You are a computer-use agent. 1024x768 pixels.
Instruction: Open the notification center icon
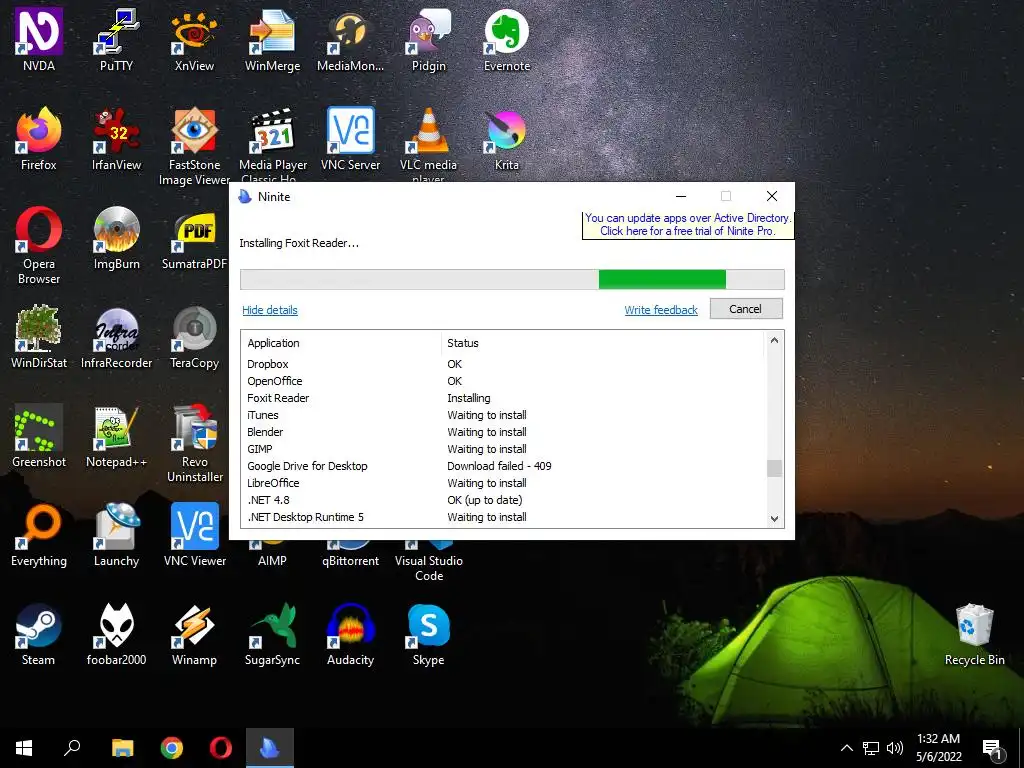coord(993,748)
